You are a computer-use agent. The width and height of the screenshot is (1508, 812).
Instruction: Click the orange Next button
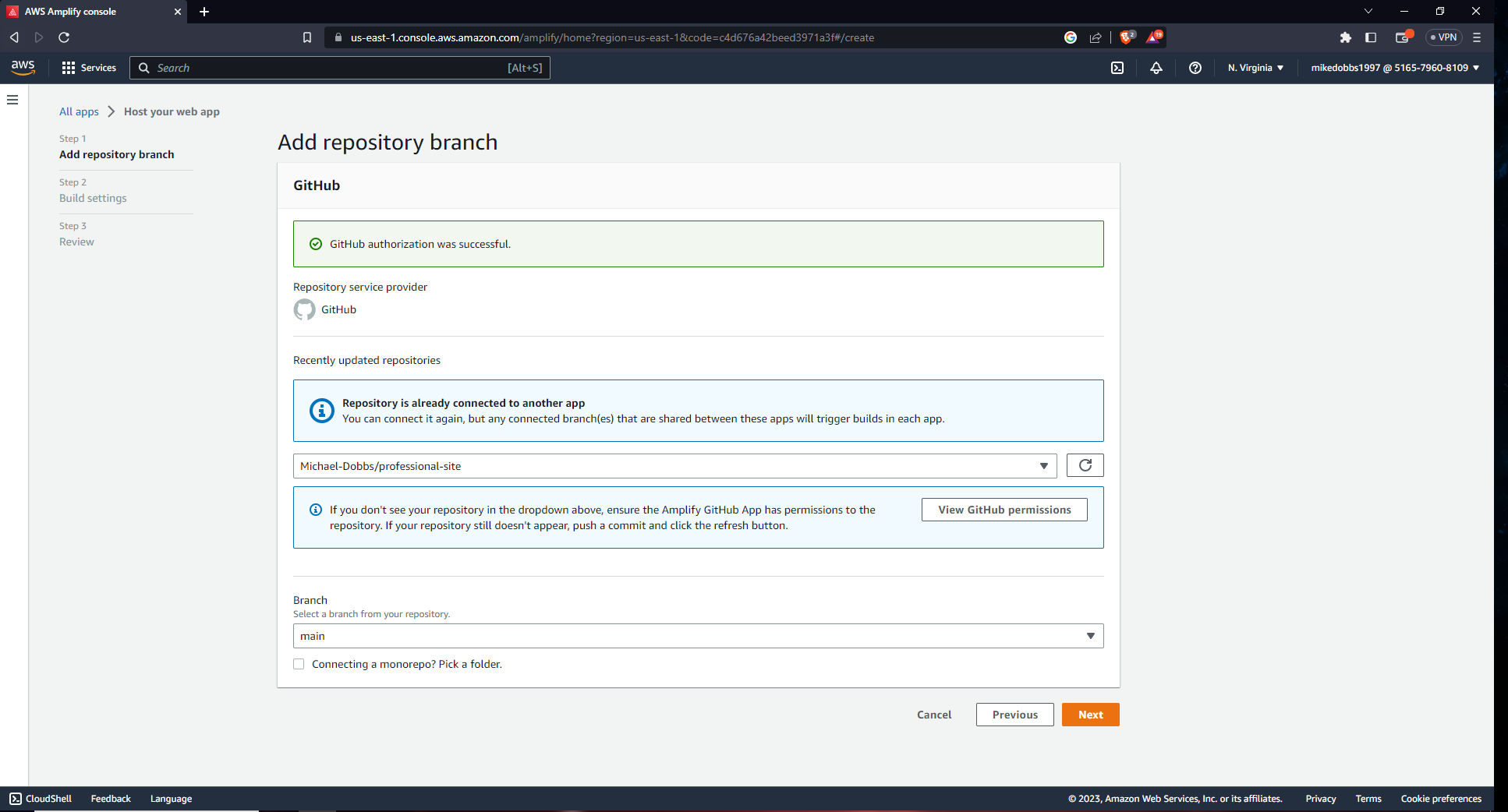click(1090, 715)
